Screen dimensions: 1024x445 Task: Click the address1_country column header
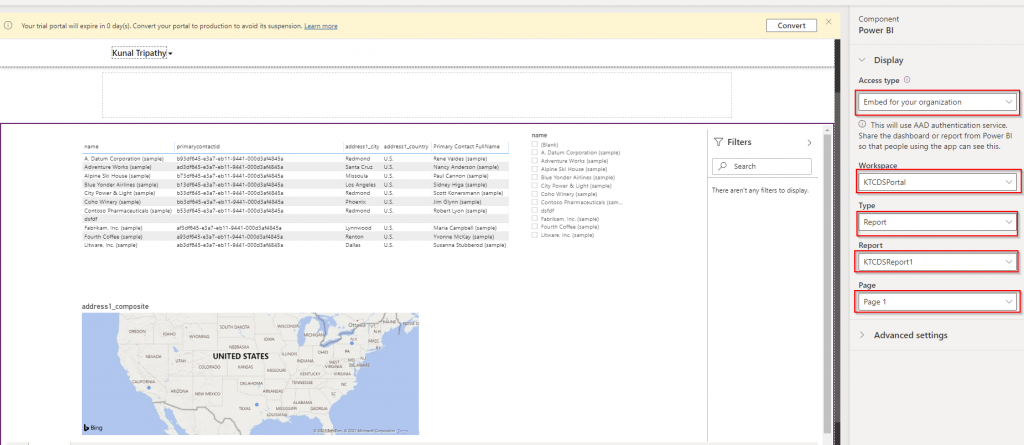click(x=406, y=147)
